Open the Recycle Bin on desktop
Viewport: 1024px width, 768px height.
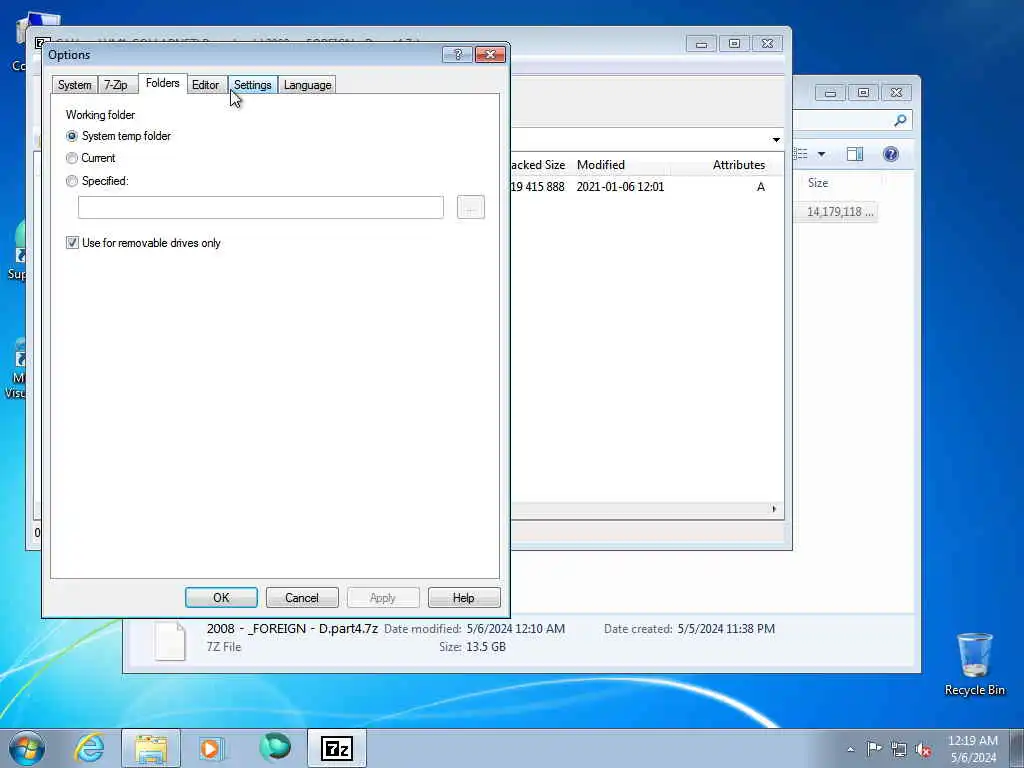pyautogui.click(x=974, y=663)
